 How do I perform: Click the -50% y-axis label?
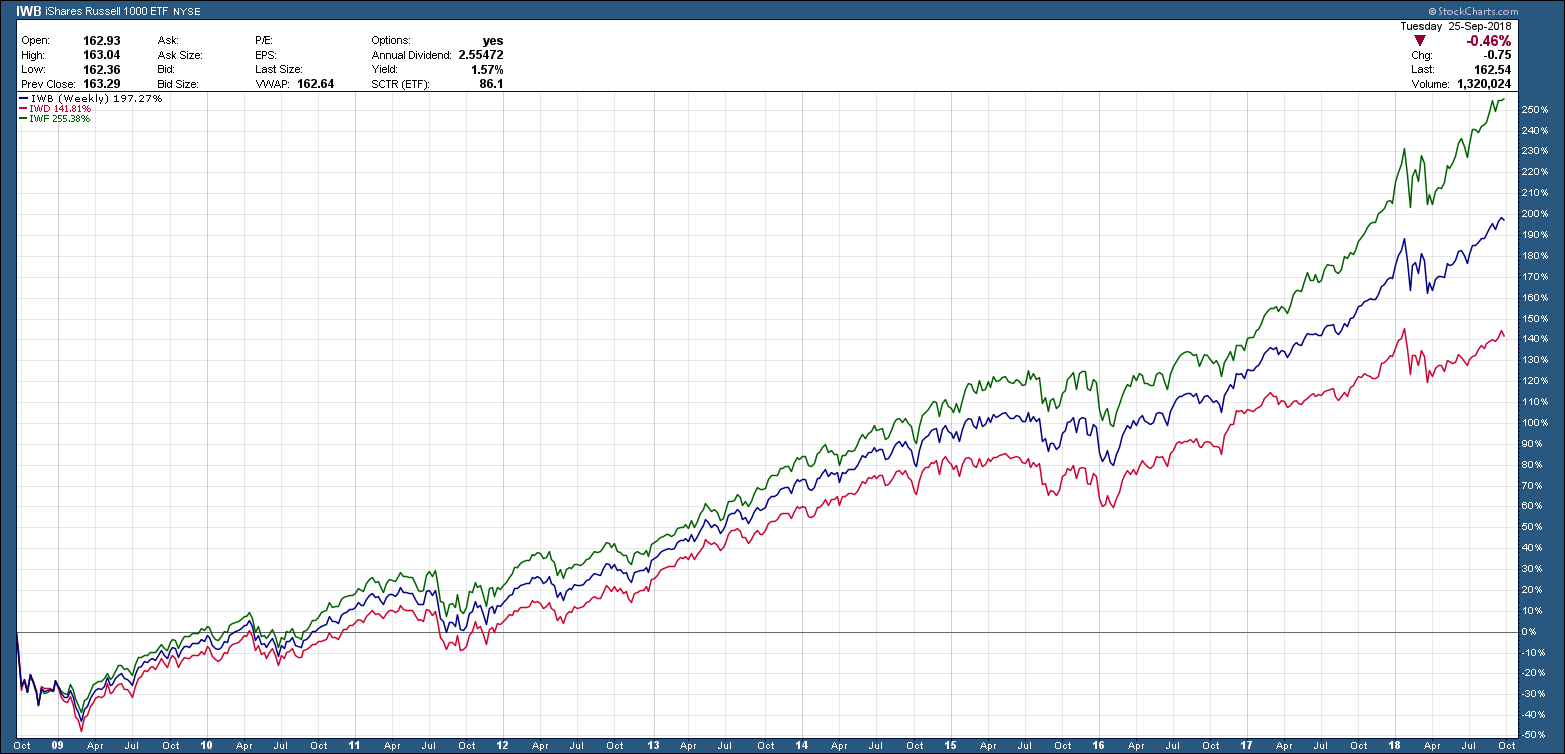click(1531, 736)
